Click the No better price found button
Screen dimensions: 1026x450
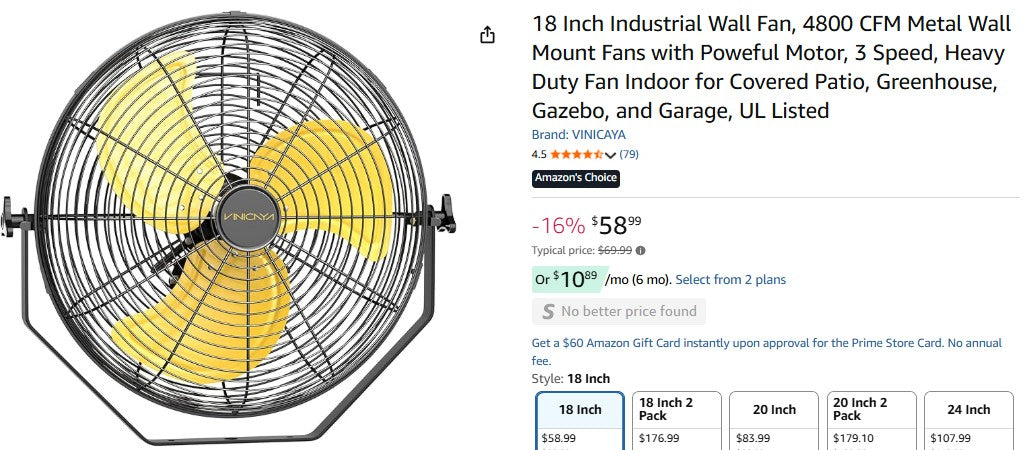[618, 311]
